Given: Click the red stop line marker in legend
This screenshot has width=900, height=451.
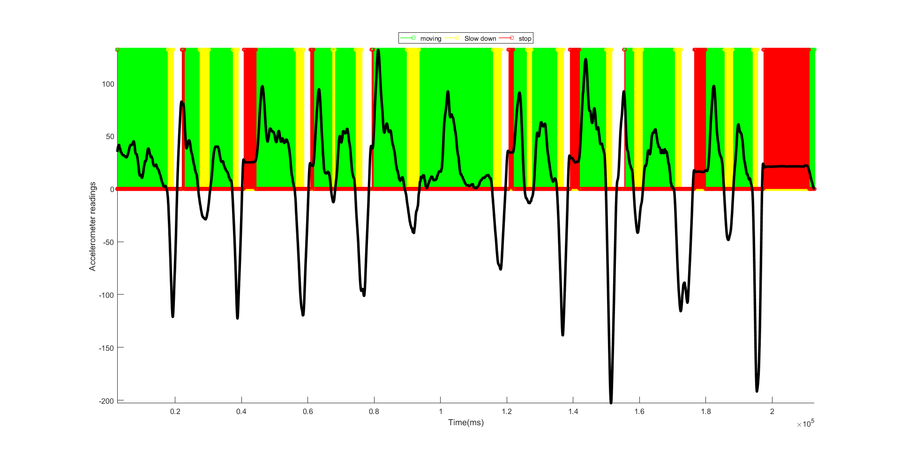Looking at the screenshot, I should click(x=507, y=38).
